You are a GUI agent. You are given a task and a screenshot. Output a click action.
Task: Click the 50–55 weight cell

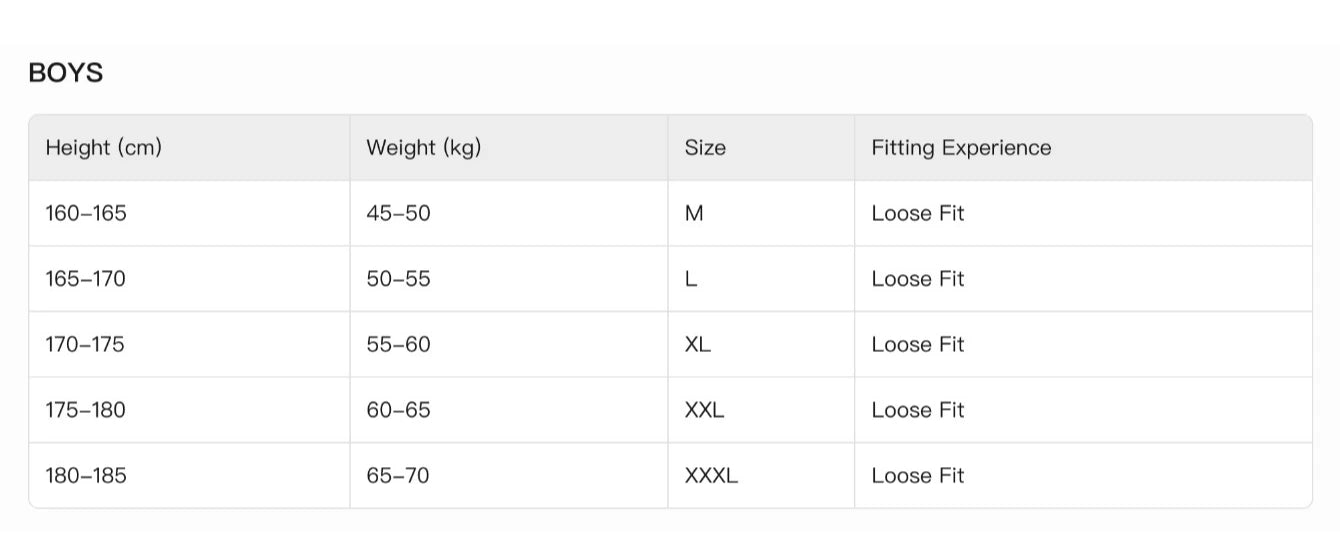(x=398, y=279)
